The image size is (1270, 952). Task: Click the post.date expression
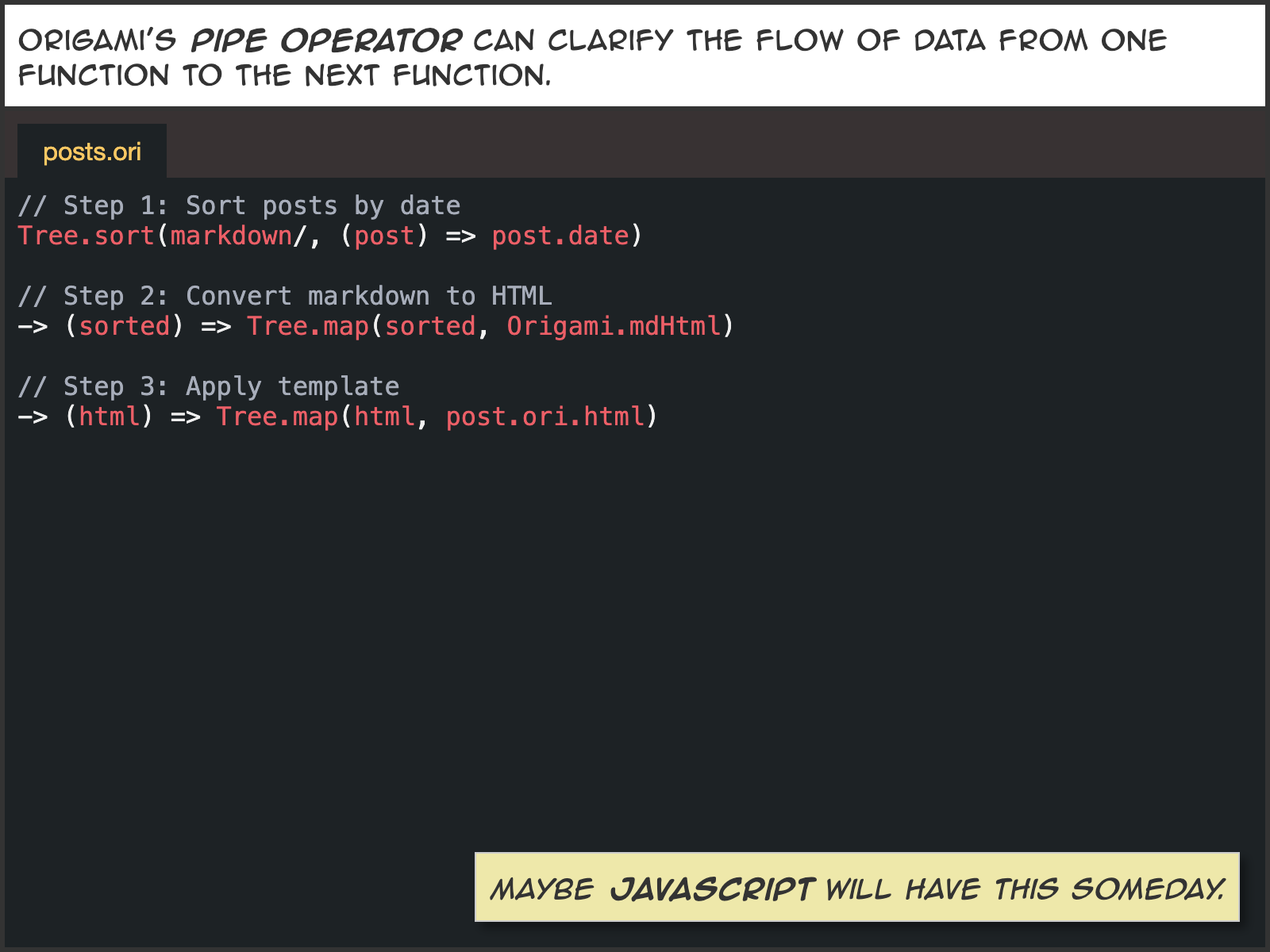click(560, 236)
